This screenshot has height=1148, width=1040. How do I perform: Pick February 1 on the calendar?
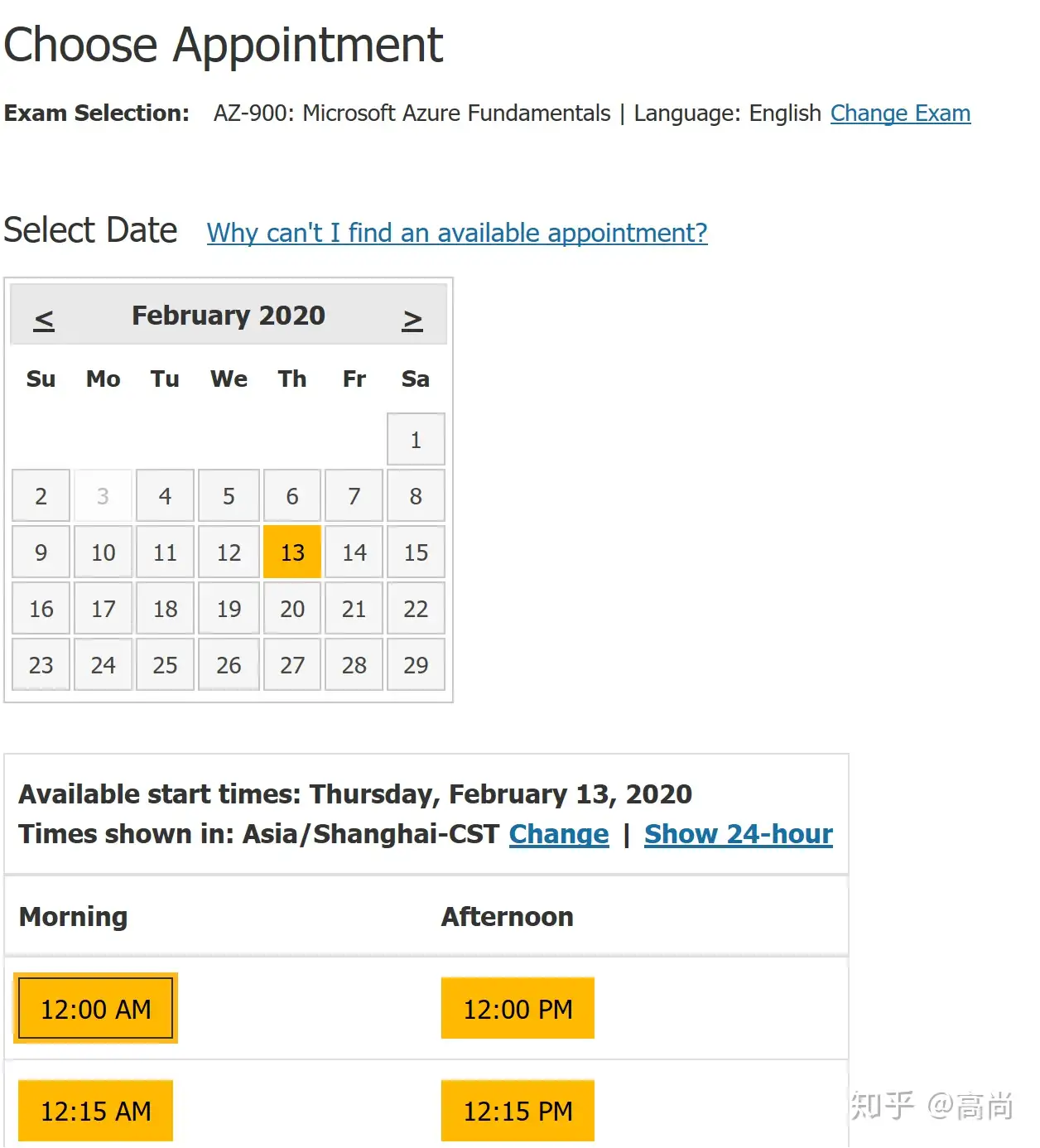(x=416, y=440)
